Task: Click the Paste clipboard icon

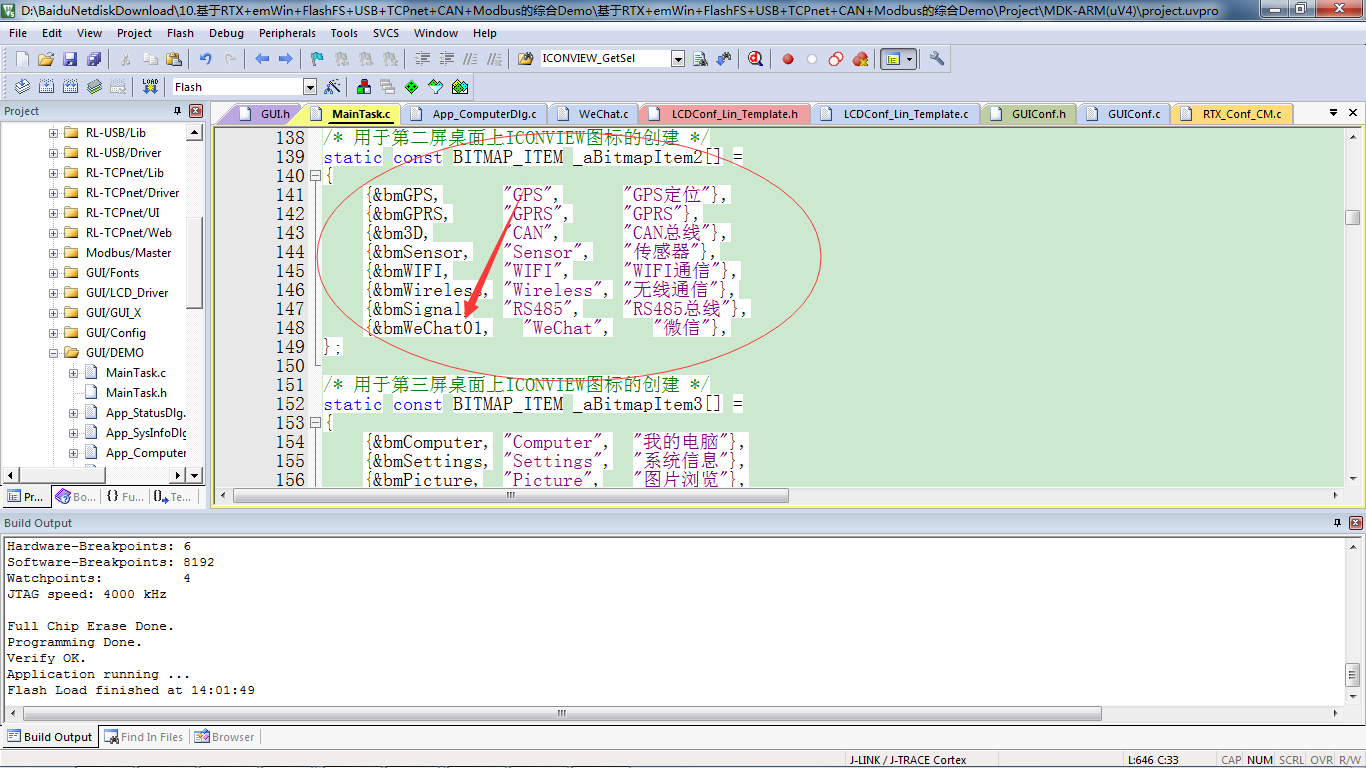Action: 173,59
